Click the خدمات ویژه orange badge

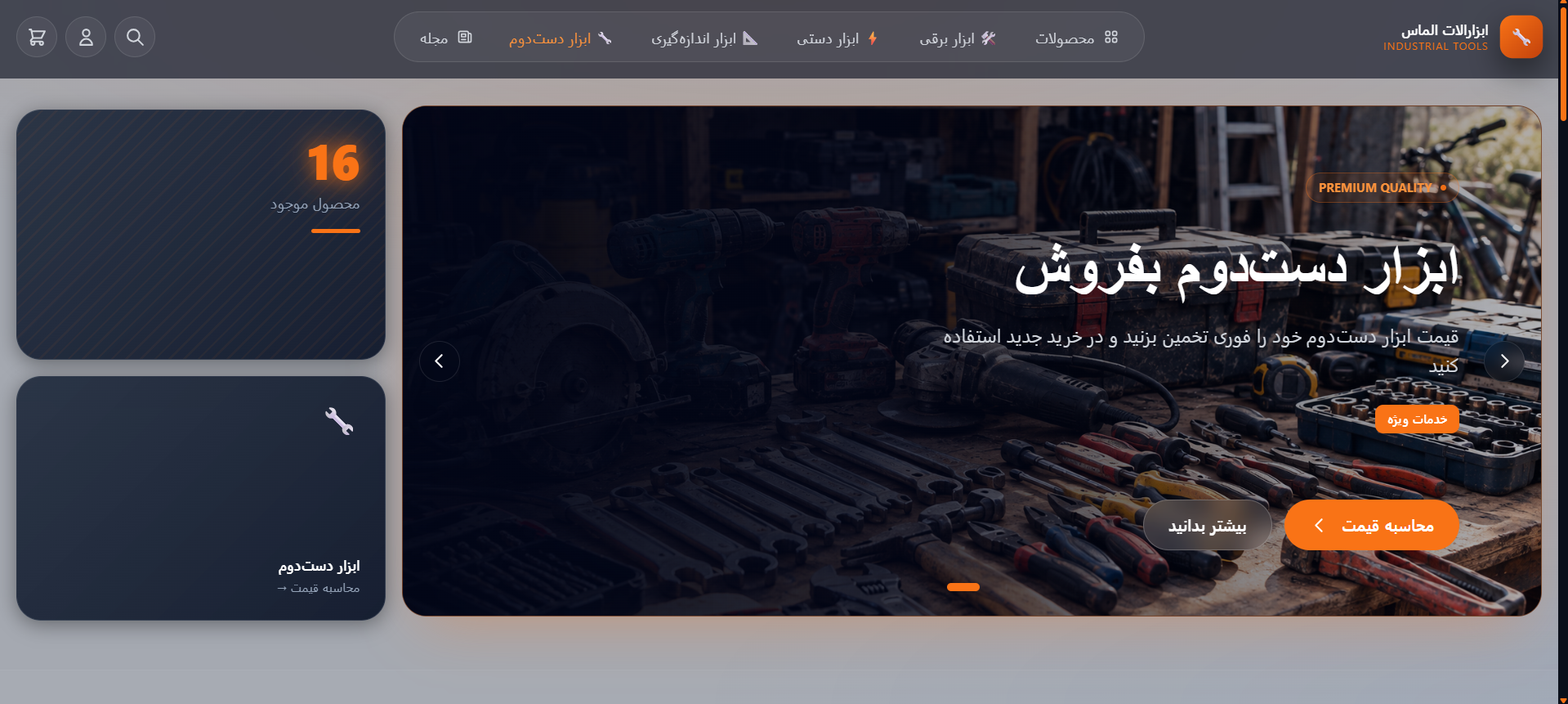[x=1417, y=419]
